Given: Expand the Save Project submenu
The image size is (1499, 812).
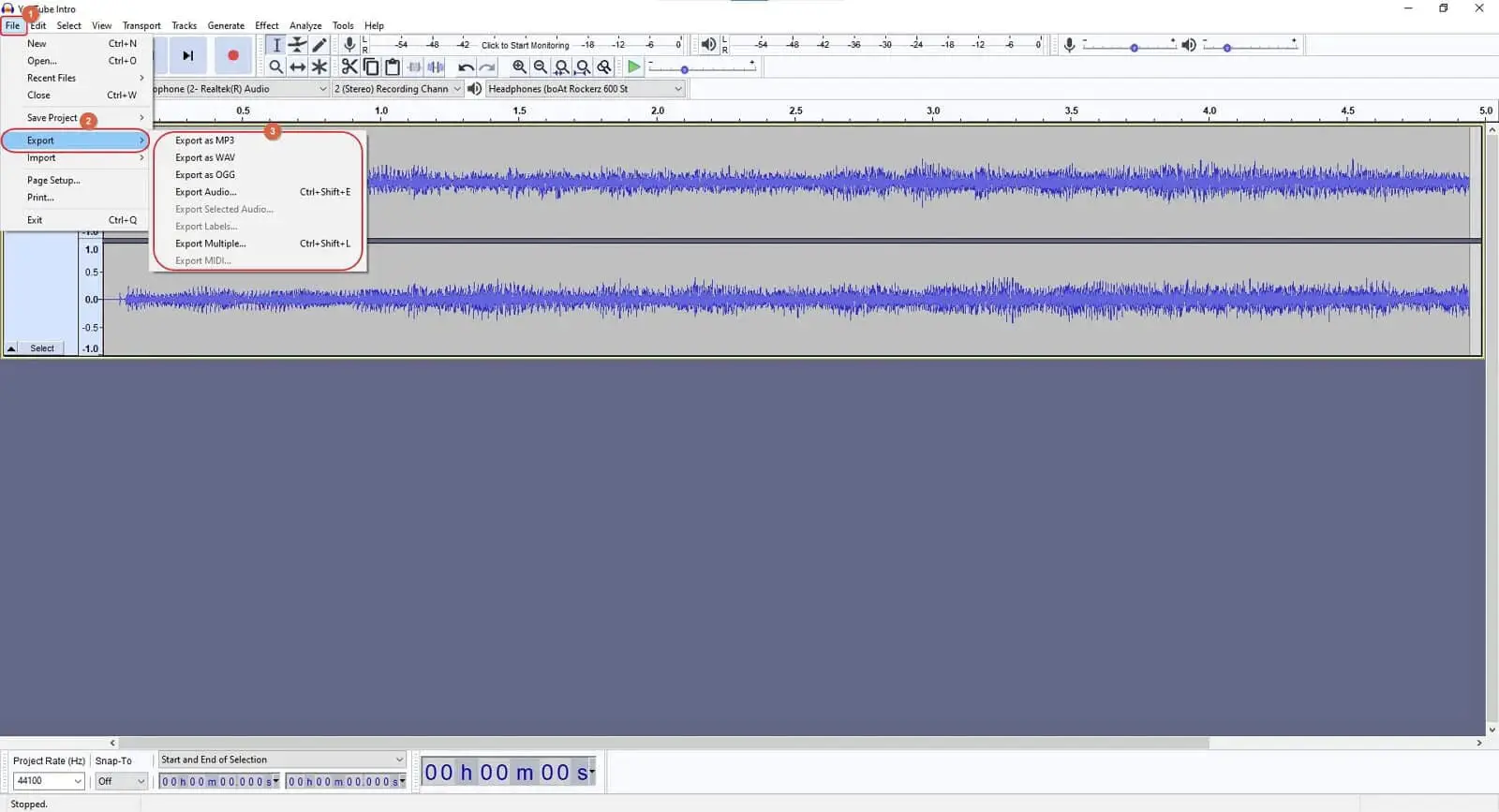Looking at the screenshot, I should coord(77,118).
